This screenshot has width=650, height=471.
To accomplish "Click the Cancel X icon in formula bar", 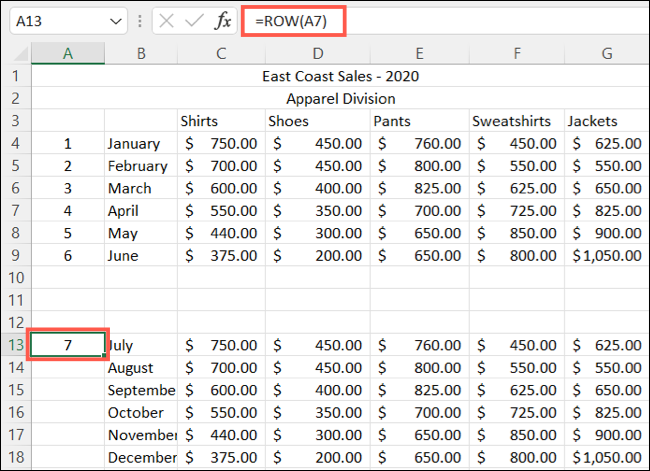I will click(x=166, y=21).
